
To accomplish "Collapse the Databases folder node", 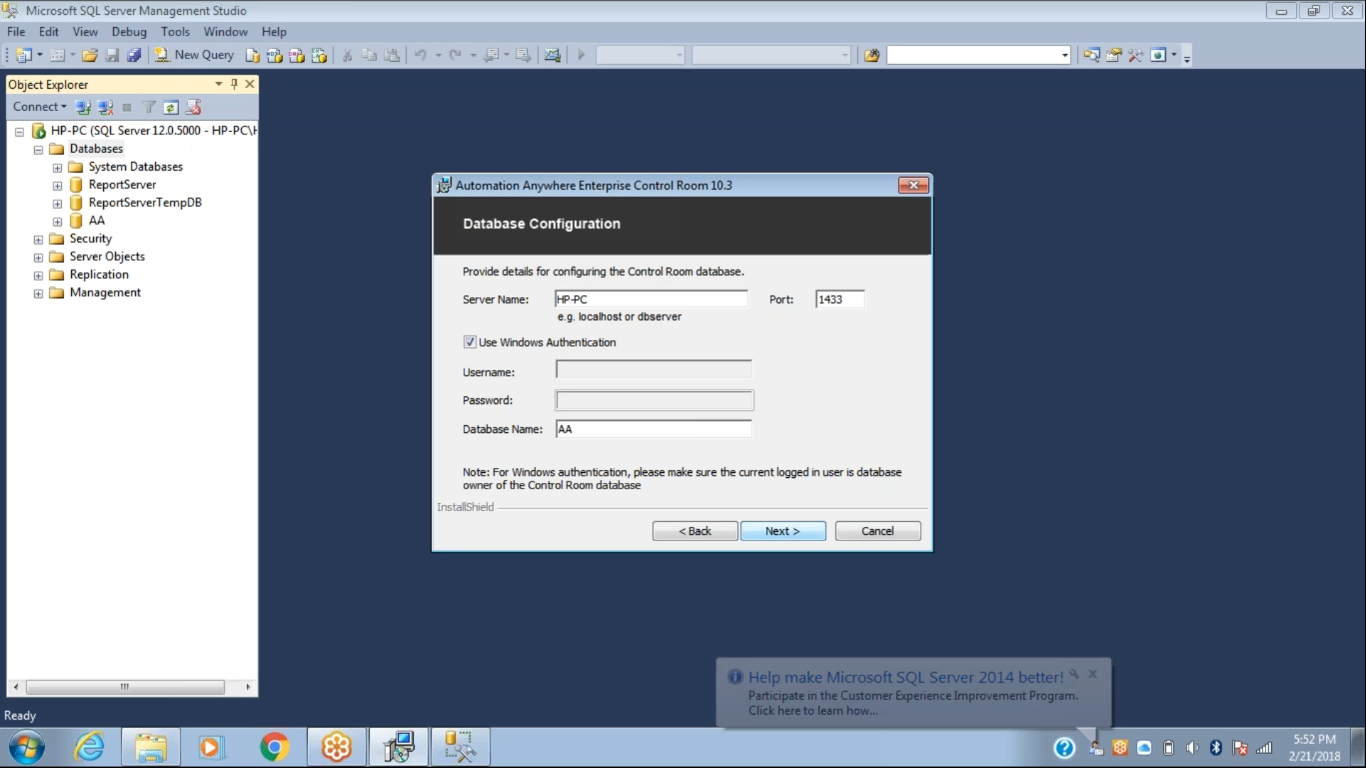I will 38,149.
